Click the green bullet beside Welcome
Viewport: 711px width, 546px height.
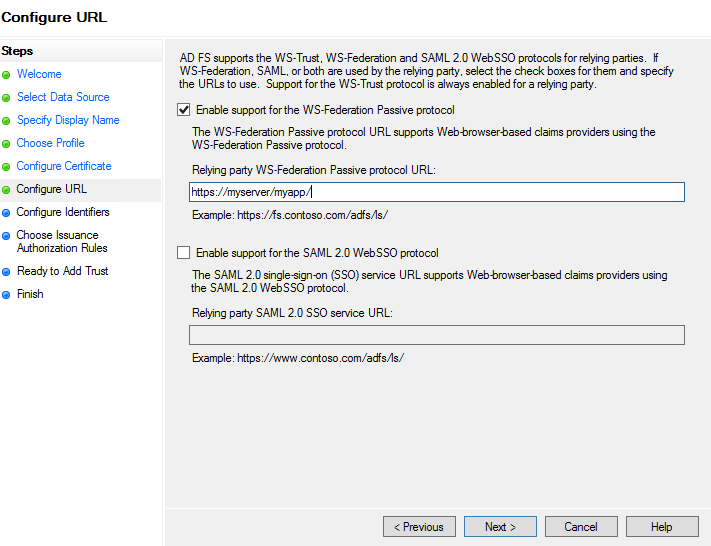[x=6, y=75]
